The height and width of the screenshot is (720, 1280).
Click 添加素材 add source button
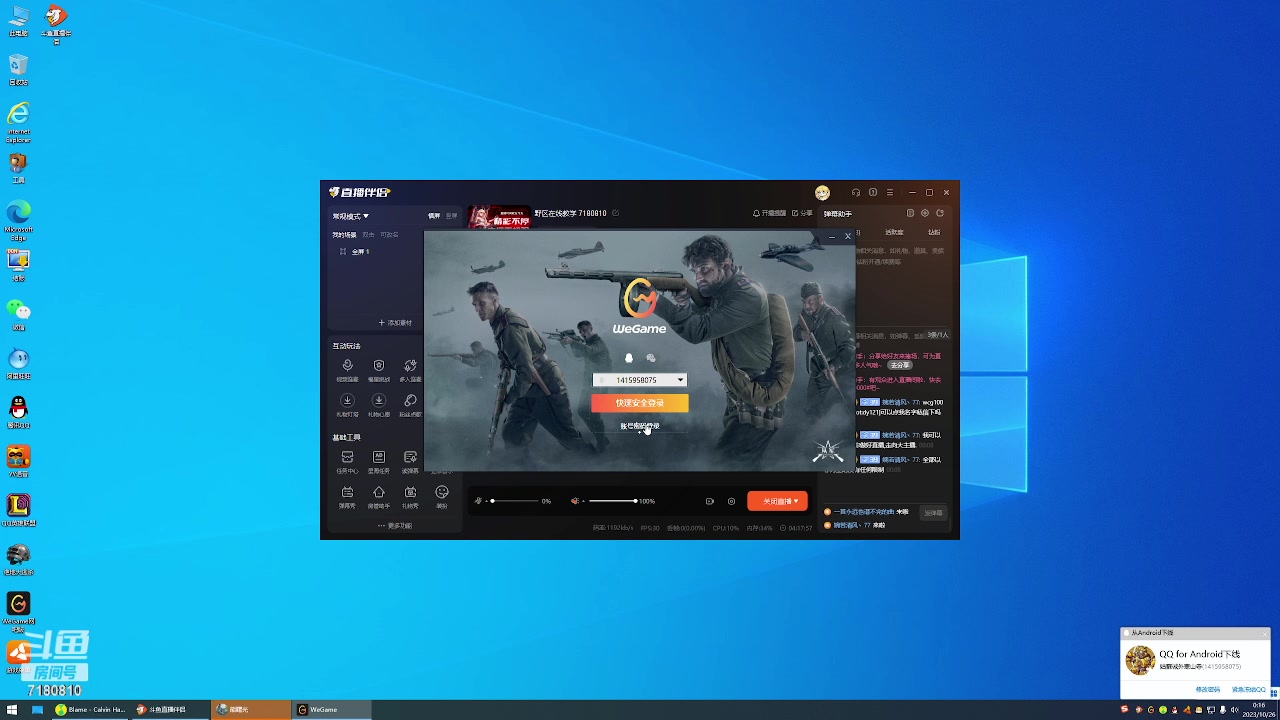[395, 323]
